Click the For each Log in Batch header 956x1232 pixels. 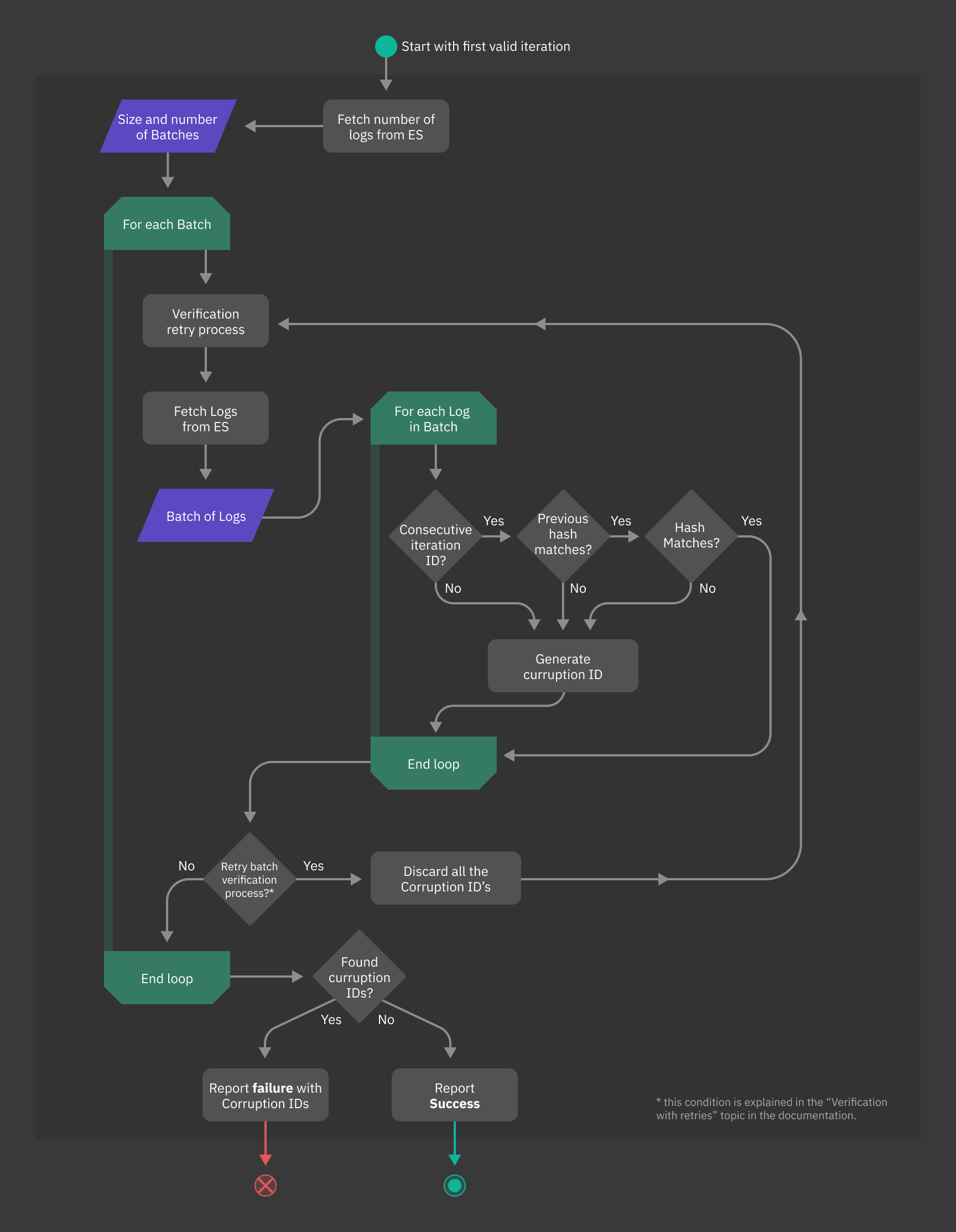[x=432, y=419]
